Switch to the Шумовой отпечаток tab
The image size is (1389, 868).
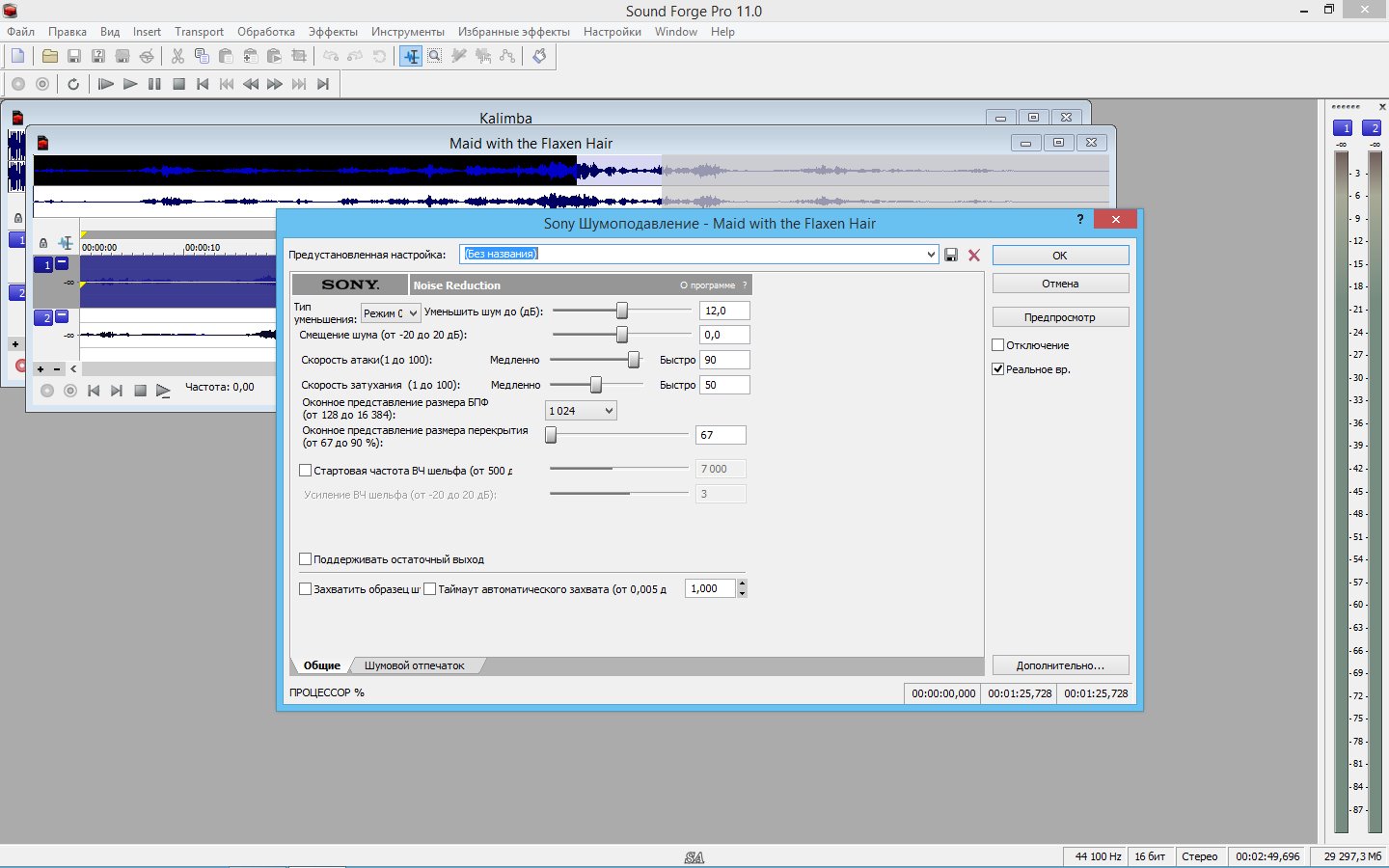(x=414, y=665)
